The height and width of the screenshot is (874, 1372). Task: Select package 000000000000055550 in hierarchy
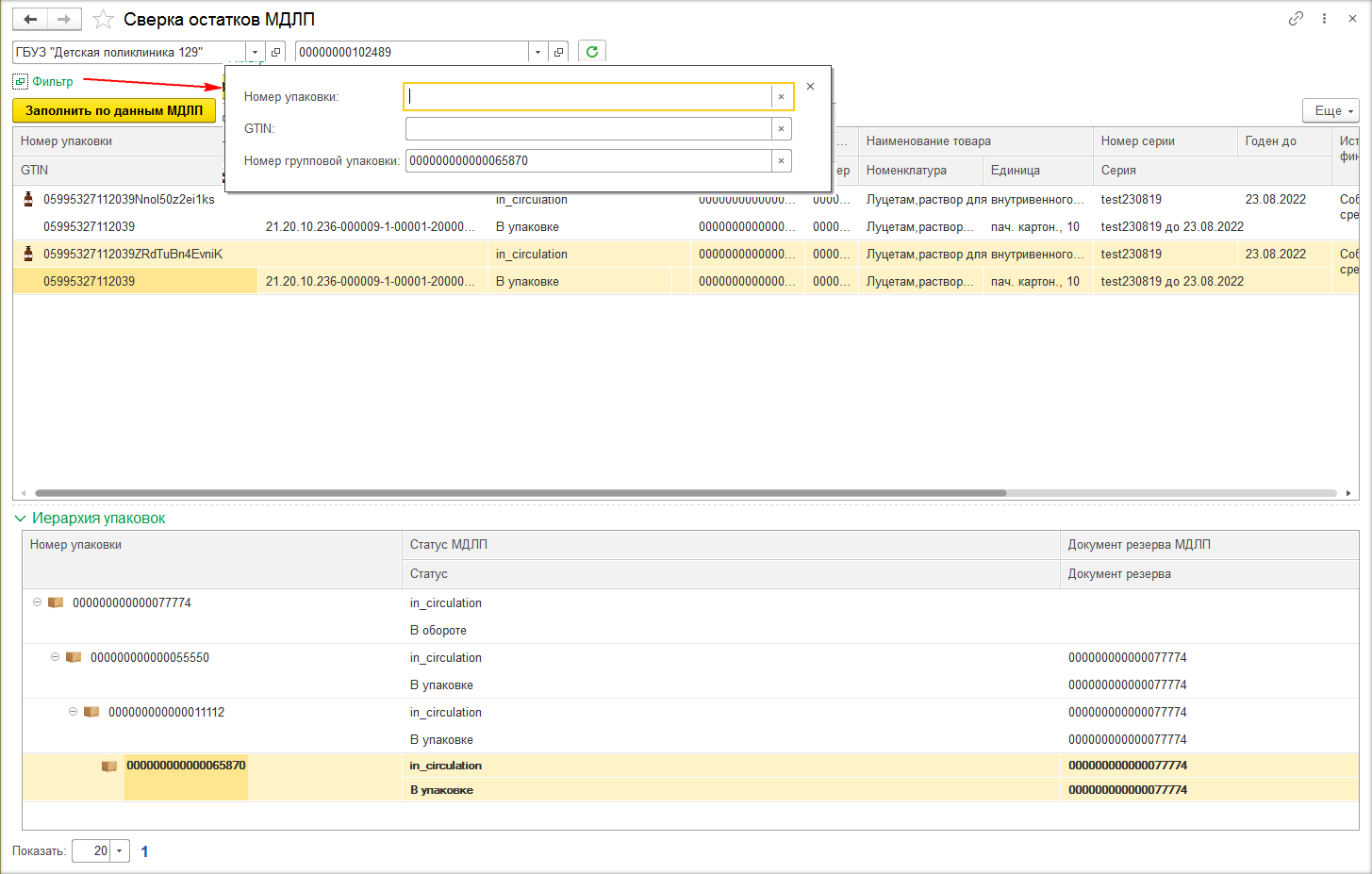point(150,657)
